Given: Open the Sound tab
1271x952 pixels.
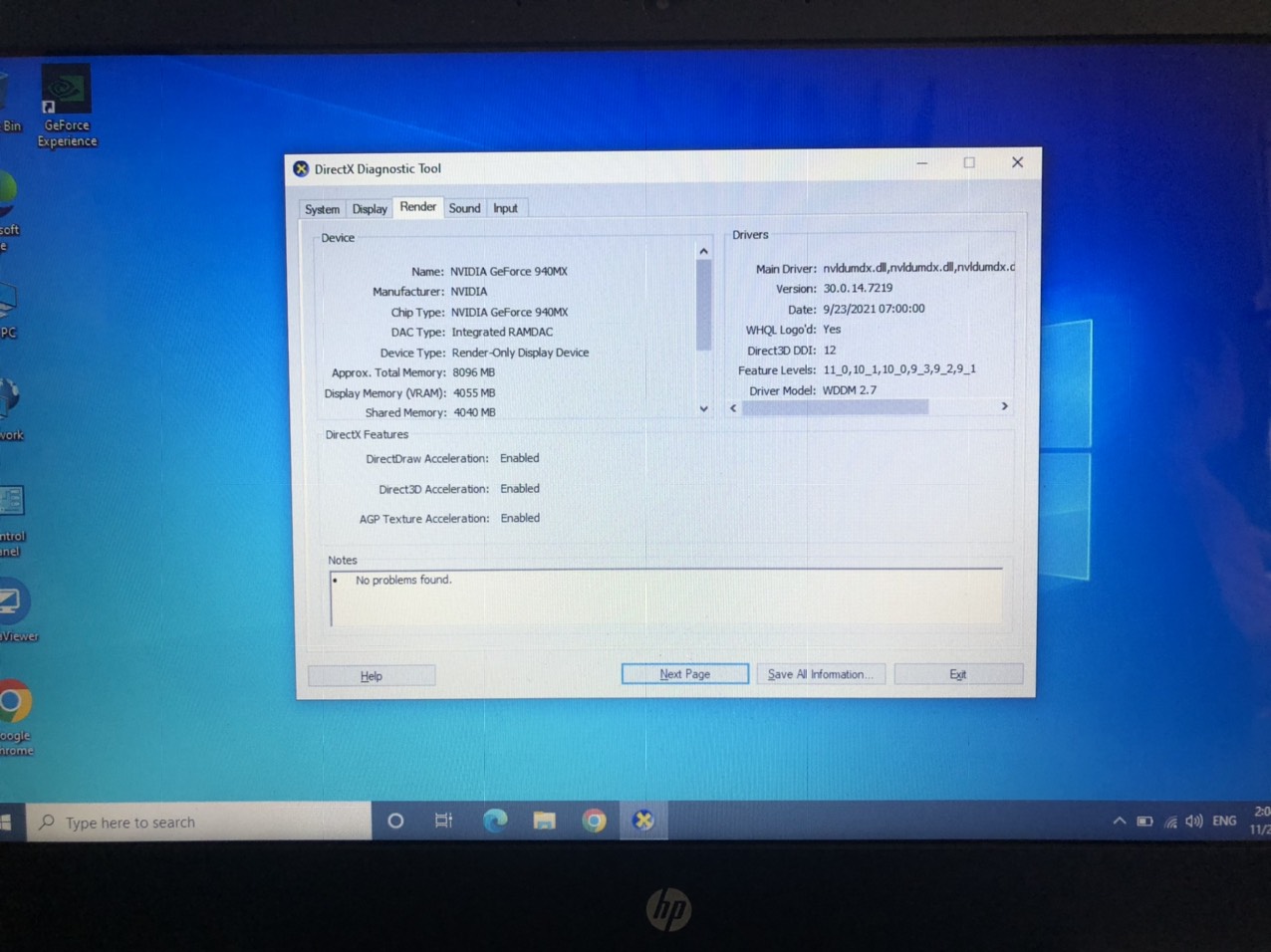Looking at the screenshot, I should tap(464, 208).
